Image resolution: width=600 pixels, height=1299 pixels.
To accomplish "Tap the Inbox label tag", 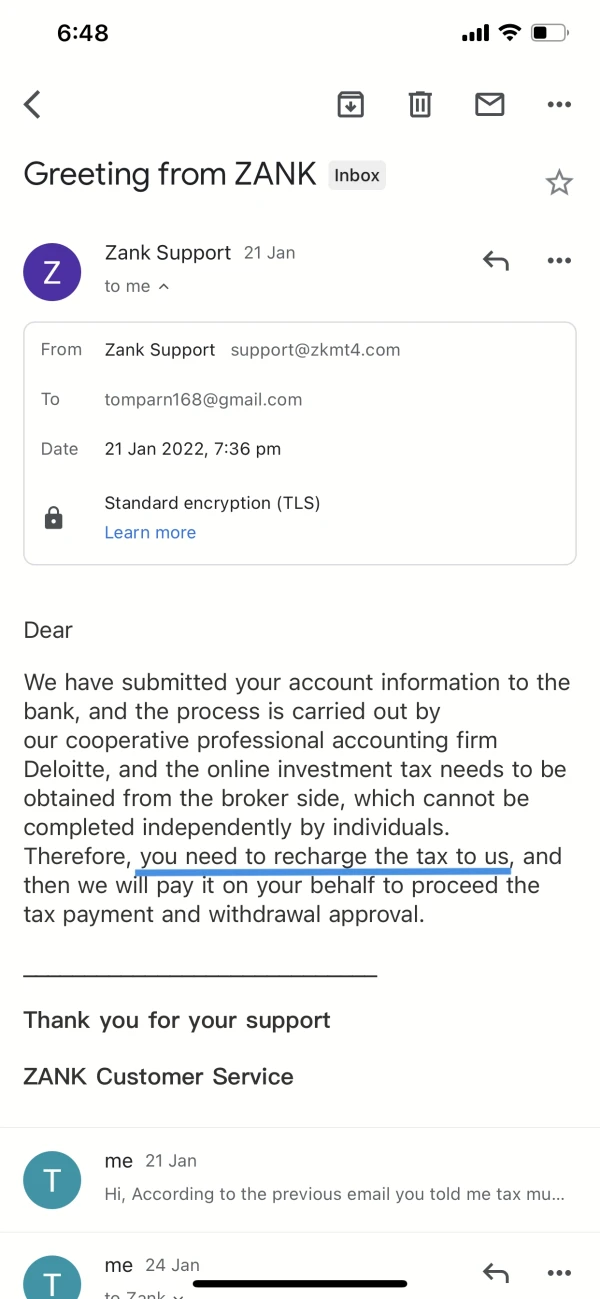I will coord(357,176).
